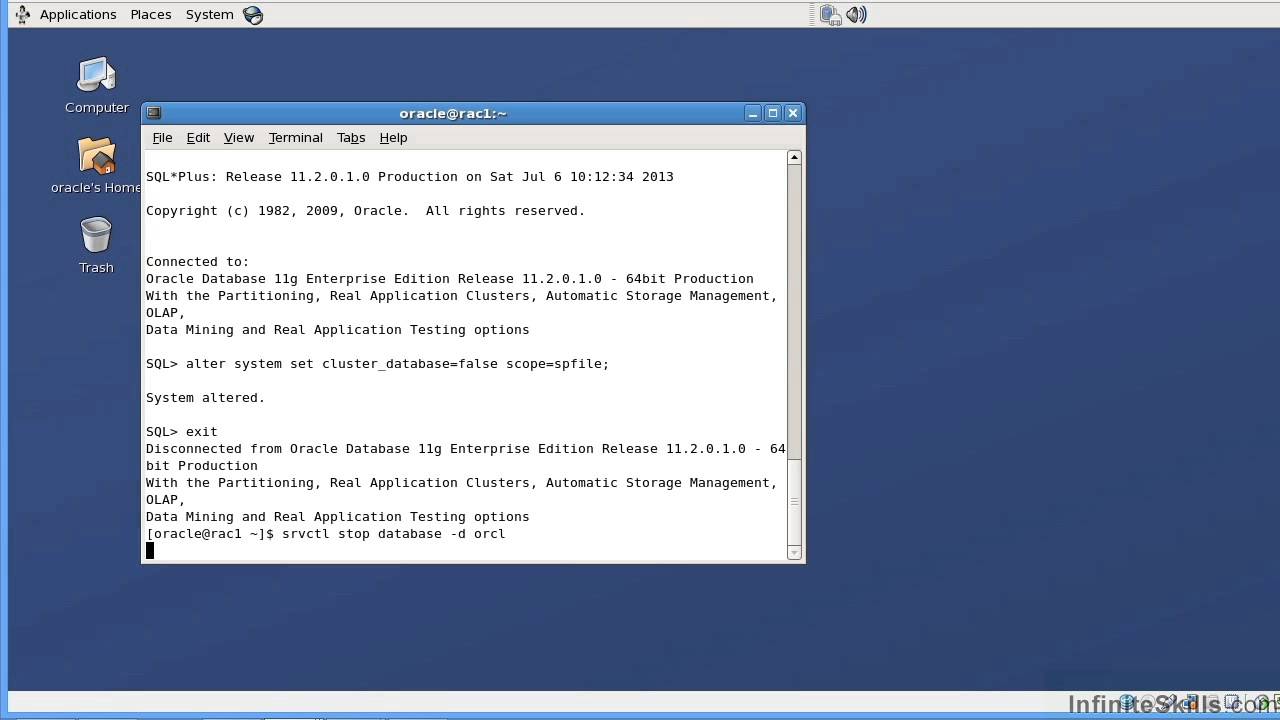Click the 'Copyright (c) 1982, 2009, Oracle' line

[x=365, y=211]
